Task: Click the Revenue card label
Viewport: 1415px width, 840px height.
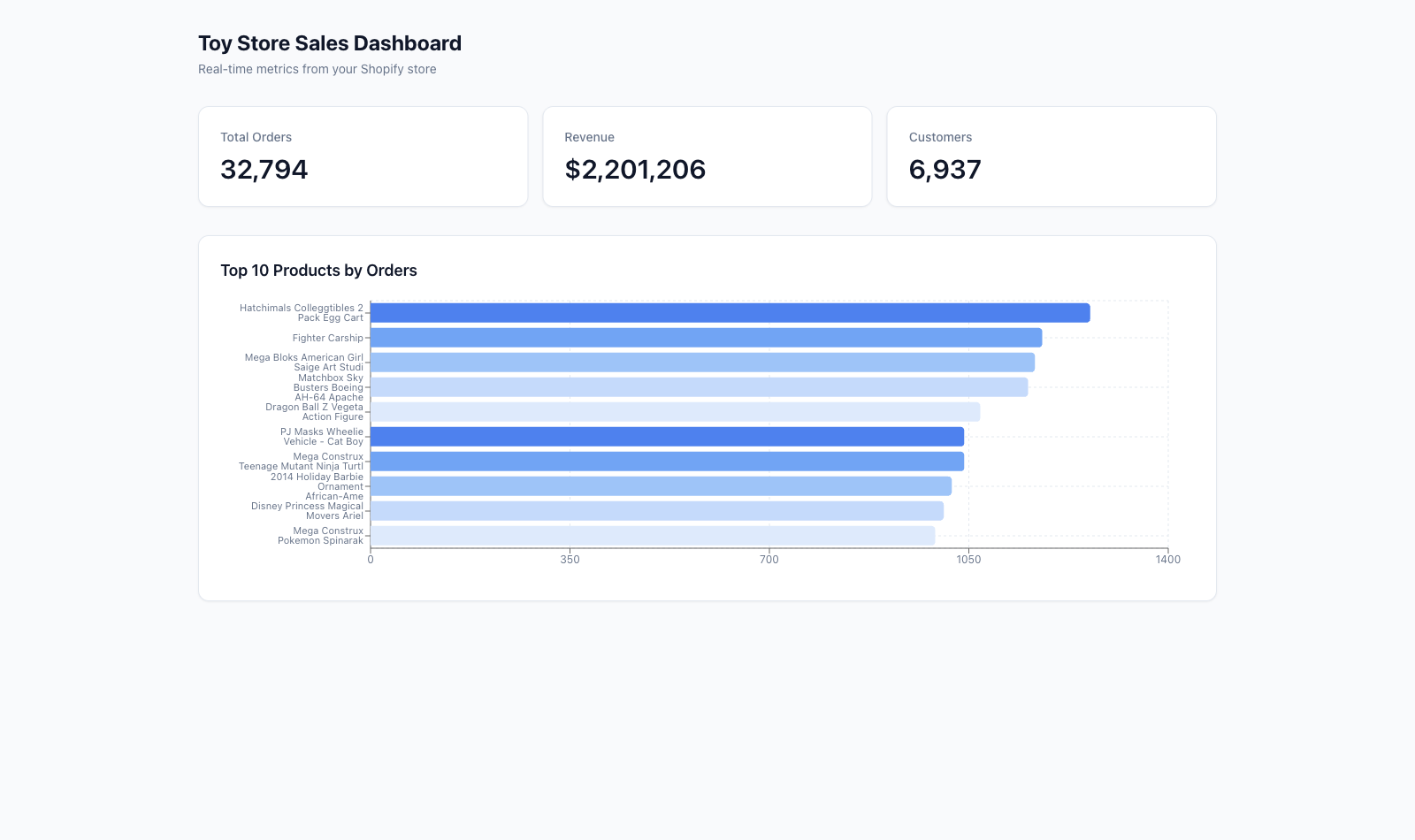Action: pyautogui.click(x=589, y=137)
